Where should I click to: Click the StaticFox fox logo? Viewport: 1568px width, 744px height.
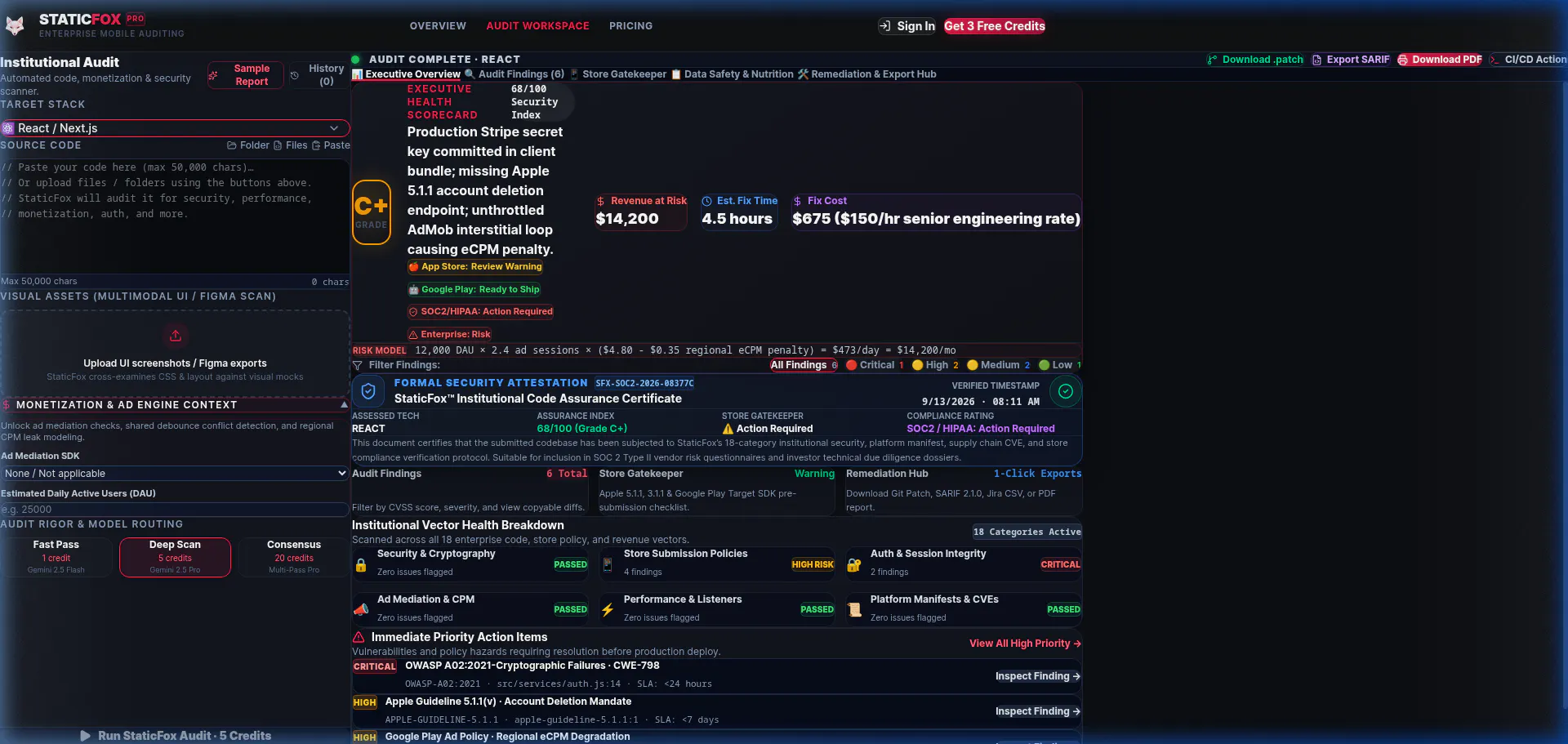click(15, 26)
